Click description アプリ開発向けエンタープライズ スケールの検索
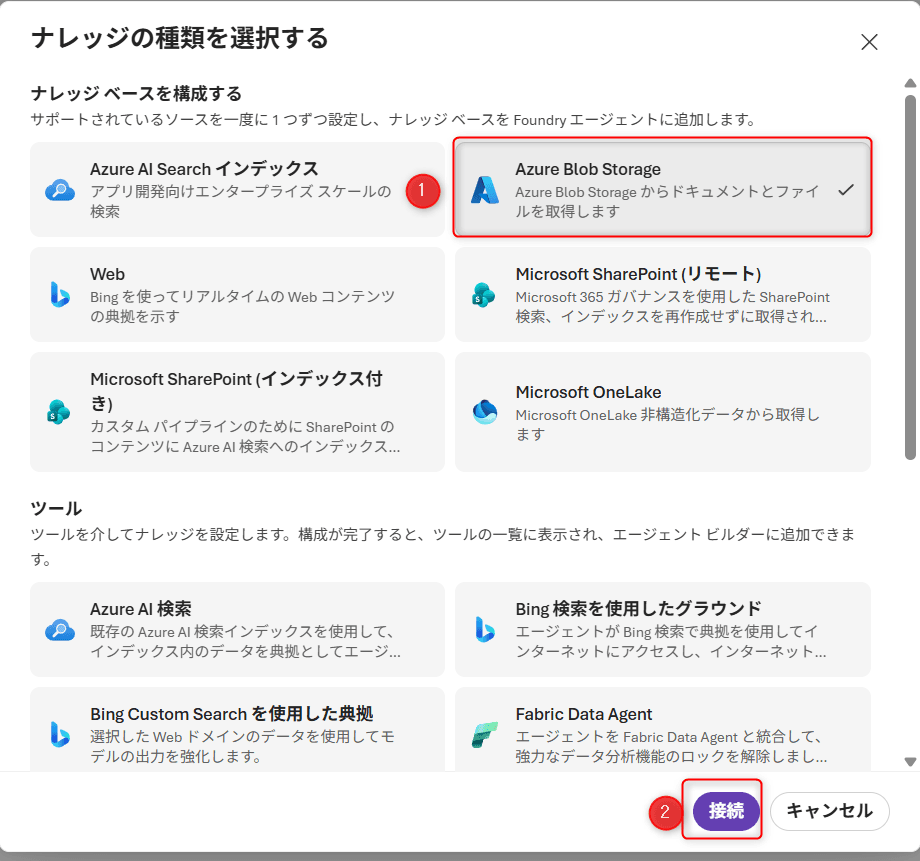Screen dimensions: 920x861 click(x=240, y=201)
